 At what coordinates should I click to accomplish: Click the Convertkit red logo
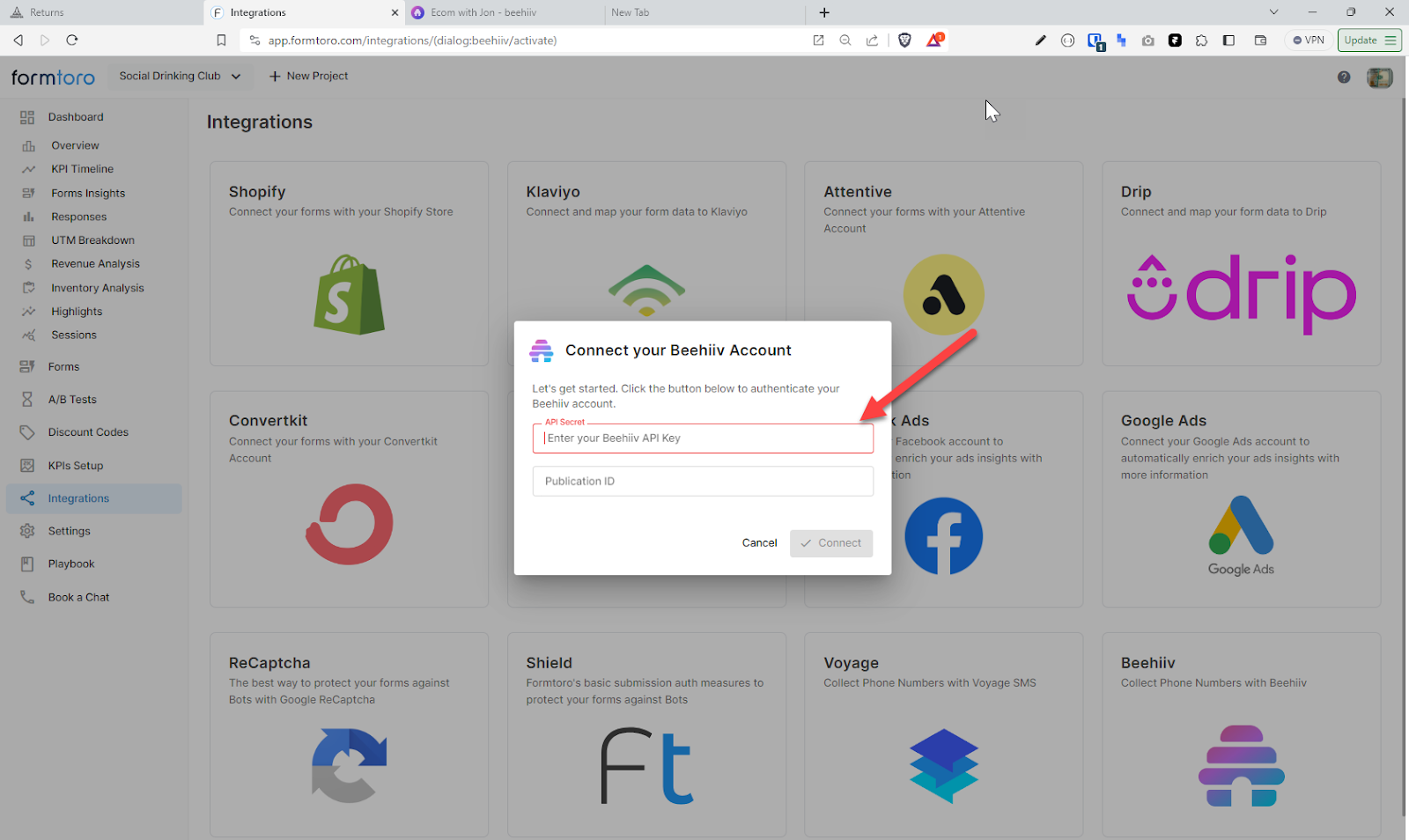click(x=349, y=525)
